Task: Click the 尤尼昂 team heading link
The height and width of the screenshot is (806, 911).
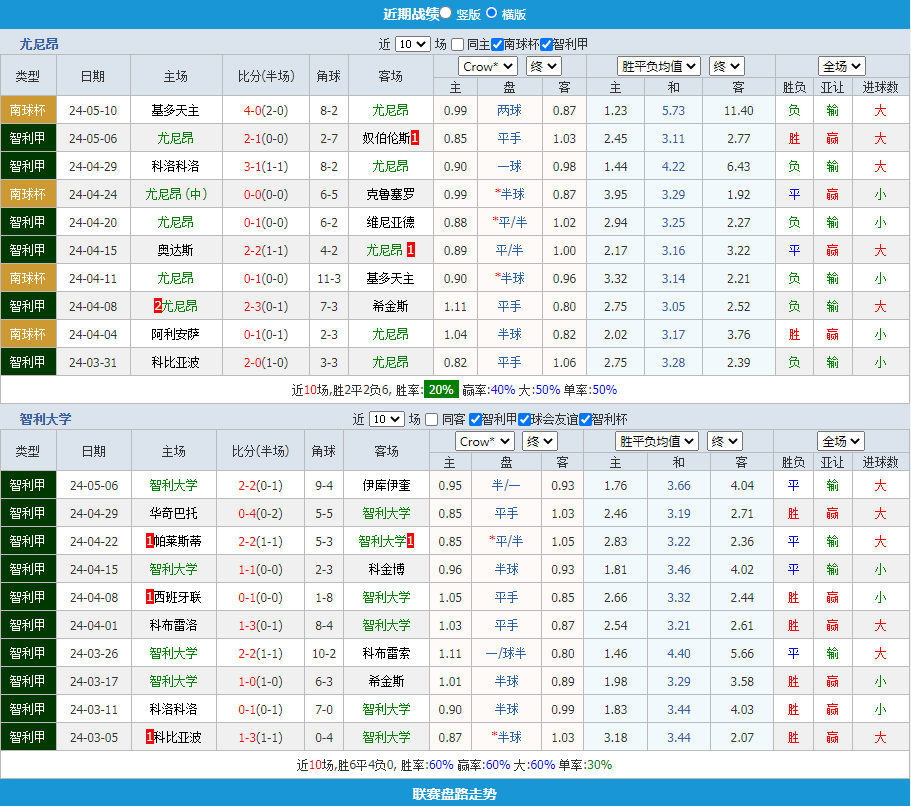Action: pos(39,44)
